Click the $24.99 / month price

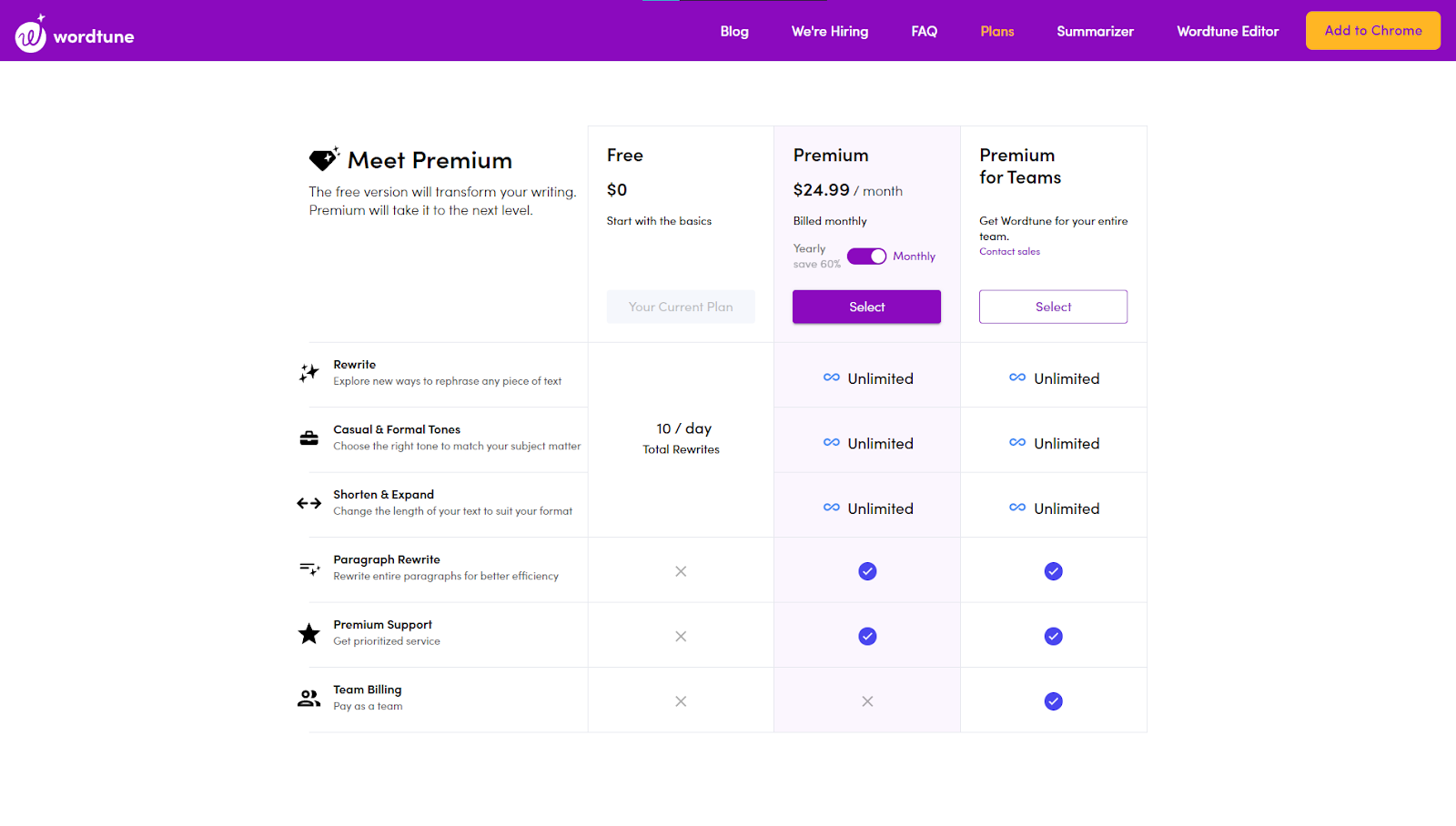pos(848,190)
